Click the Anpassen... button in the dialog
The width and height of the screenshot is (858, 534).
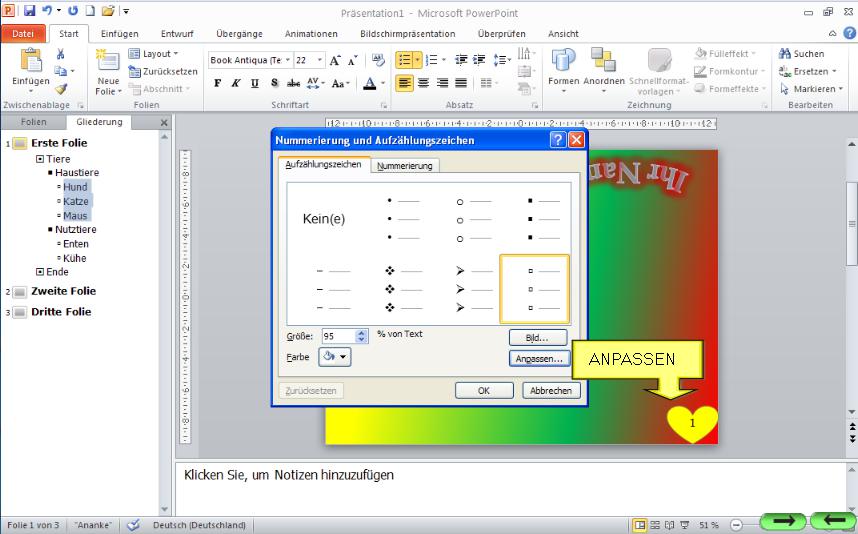pyautogui.click(x=539, y=358)
